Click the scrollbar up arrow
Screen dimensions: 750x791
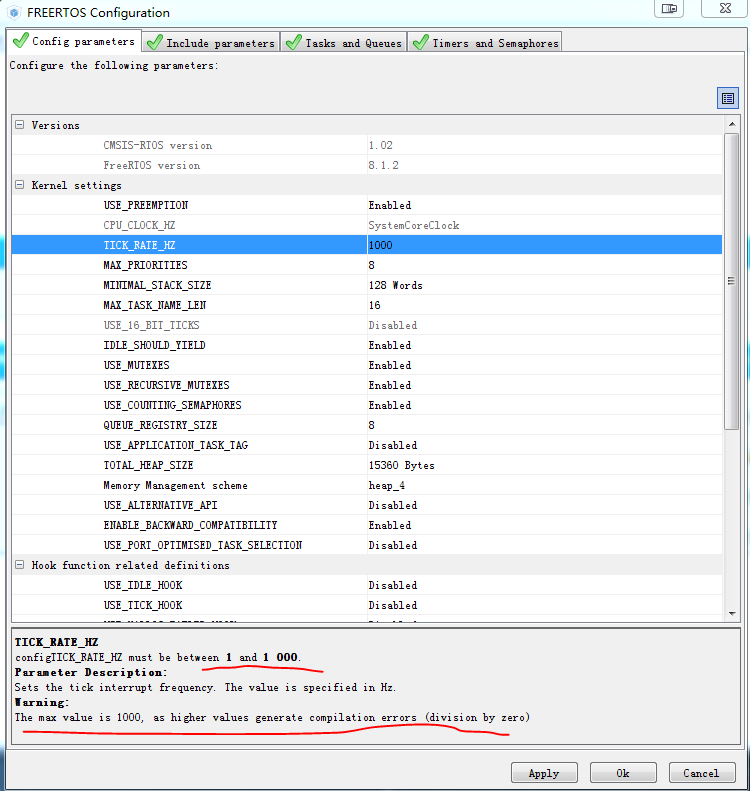tap(732, 124)
